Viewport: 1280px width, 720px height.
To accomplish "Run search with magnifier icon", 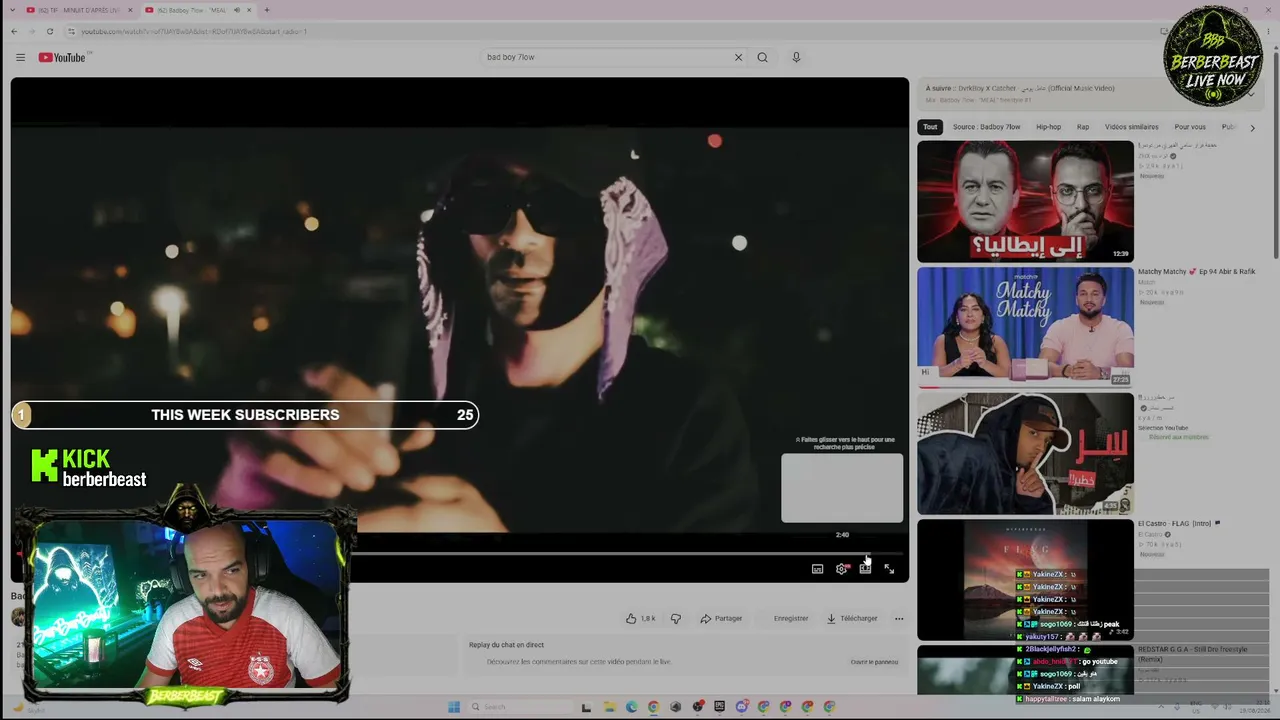I will (762, 57).
